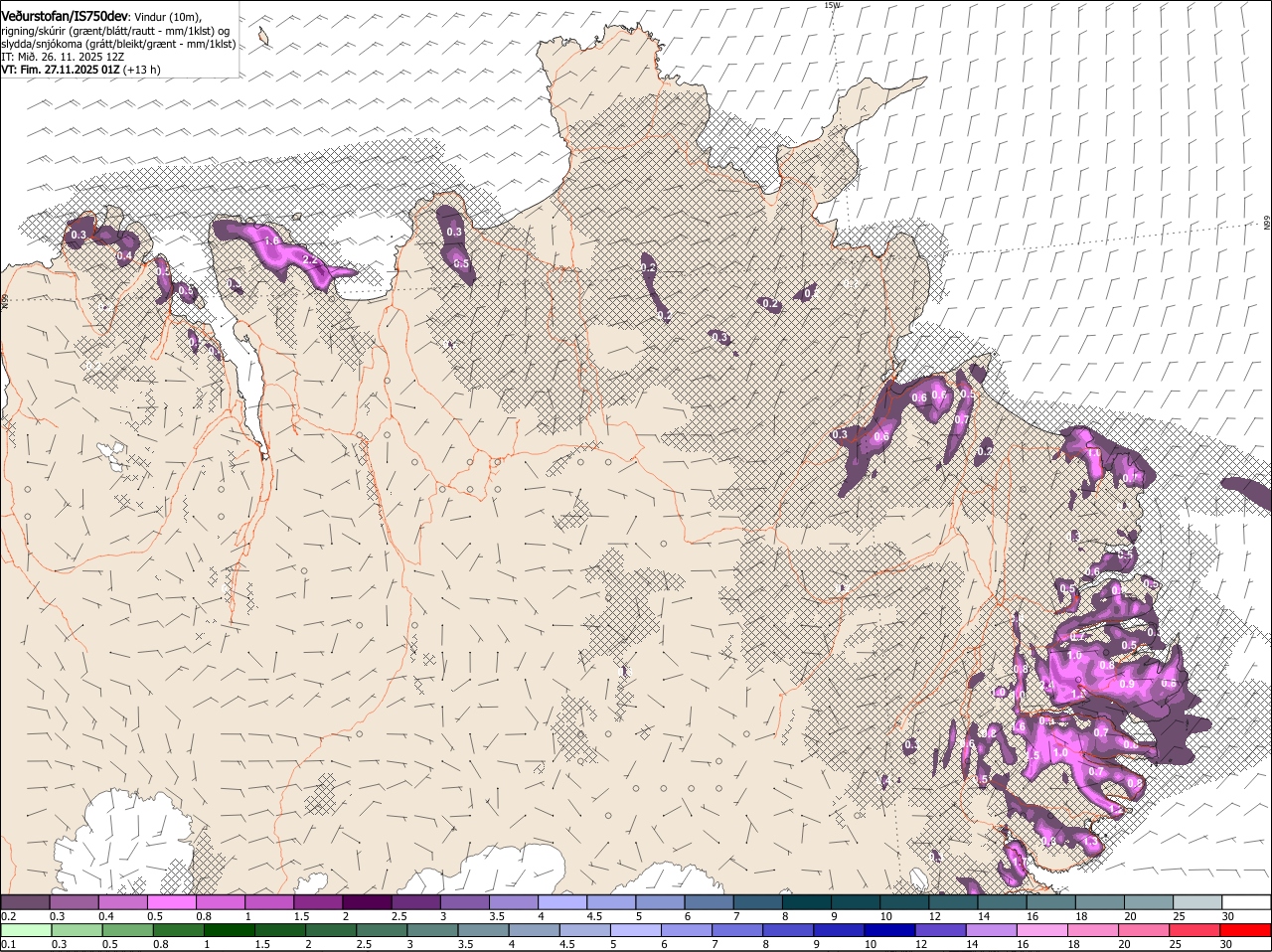The height and width of the screenshot is (952, 1272).
Task: Pick the snow scale swatch between 0.4 and 0.5
Action: pyautogui.click(x=123, y=902)
